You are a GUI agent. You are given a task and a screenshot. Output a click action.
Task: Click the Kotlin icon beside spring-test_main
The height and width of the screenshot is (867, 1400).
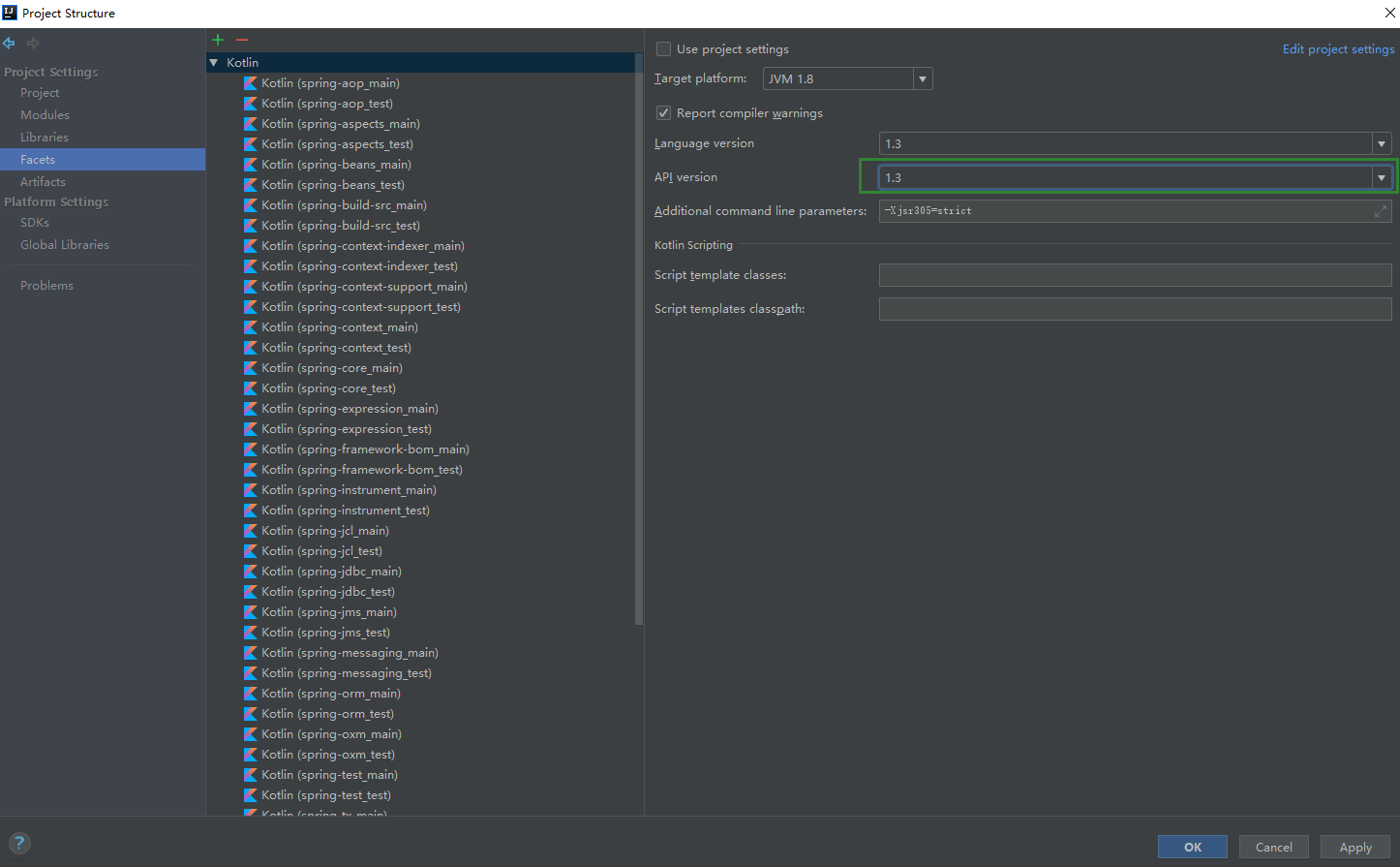click(251, 775)
